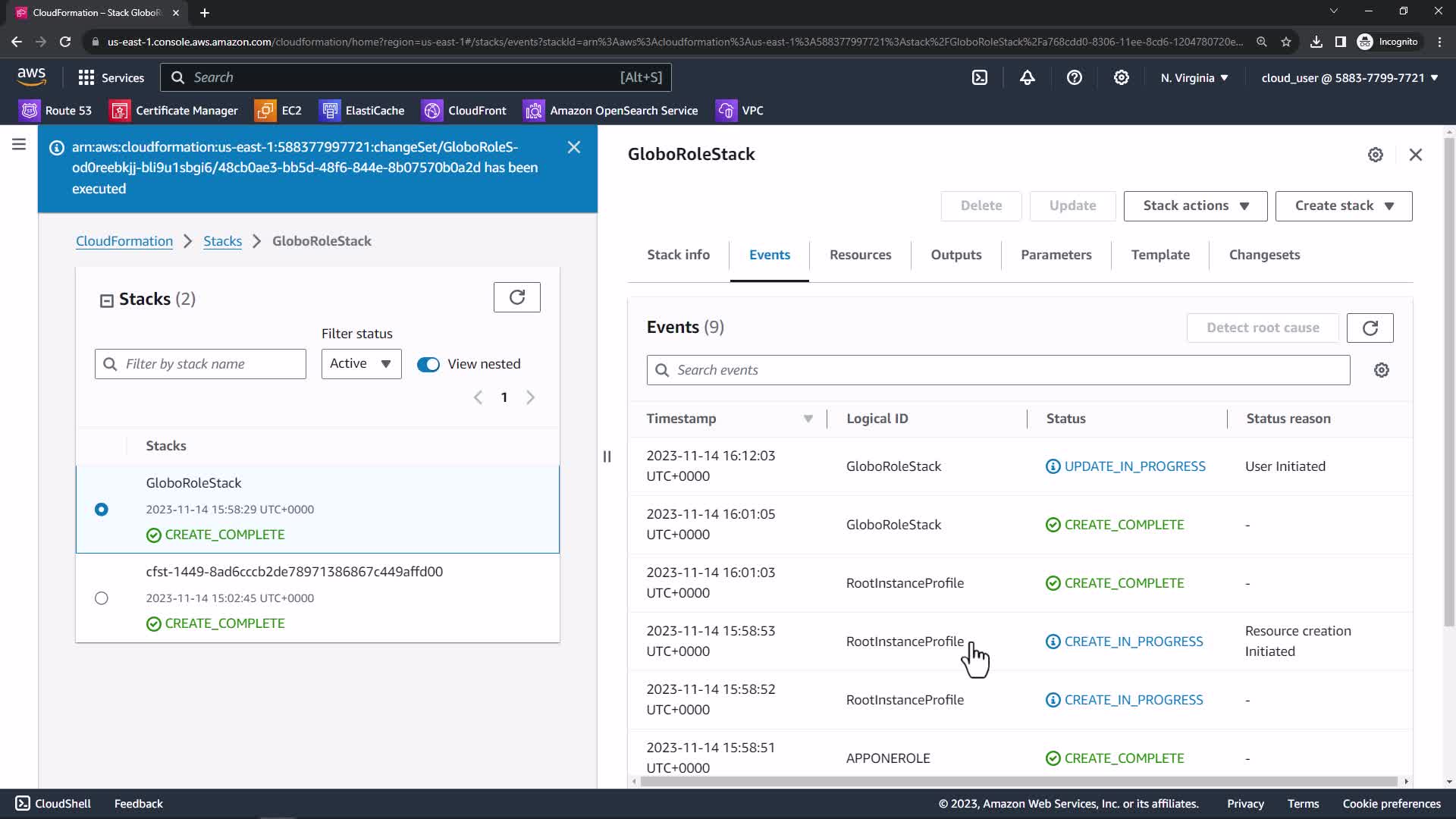Open events table preferences gear
The height and width of the screenshot is (819, 1456).
(x=1381, y=370)
